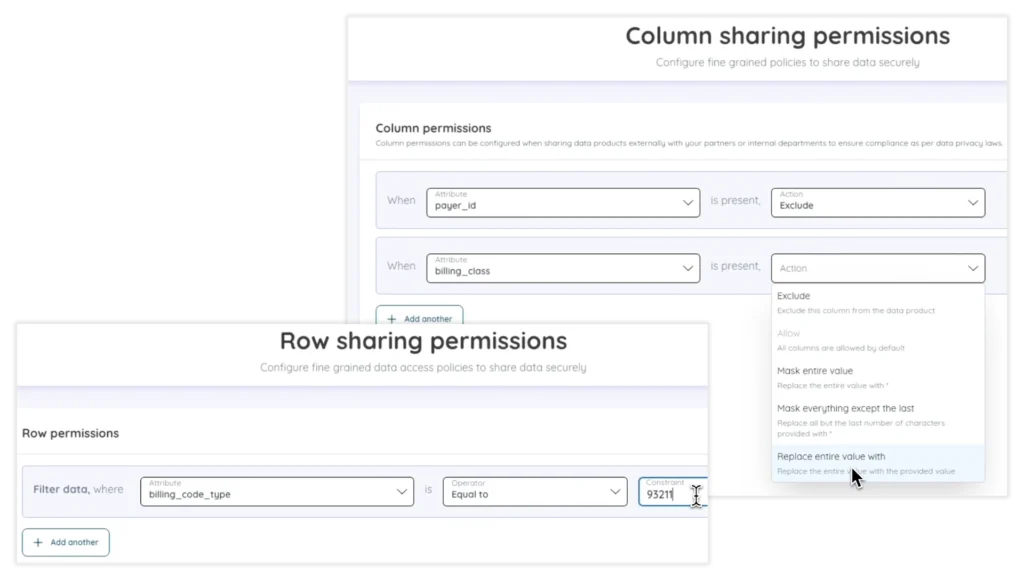Click the chevron arrow on payer_id attribute
1024x580 pixels.
point(687,203)
